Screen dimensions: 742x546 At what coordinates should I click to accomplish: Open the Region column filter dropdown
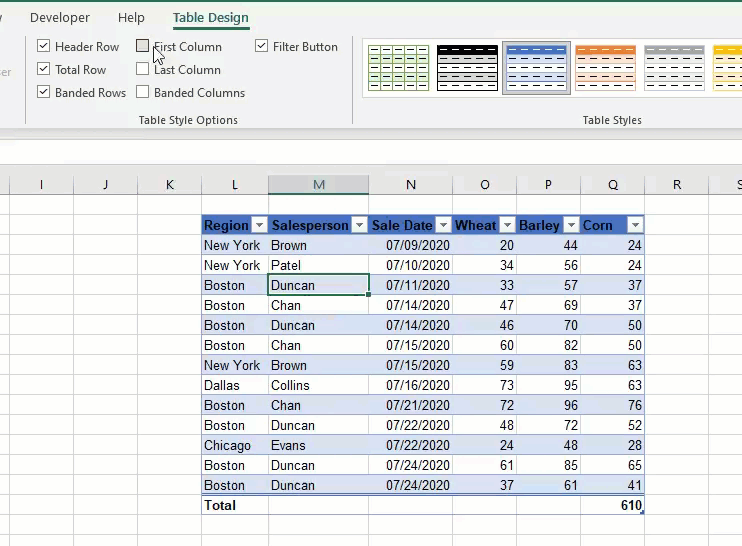[259, 226]
